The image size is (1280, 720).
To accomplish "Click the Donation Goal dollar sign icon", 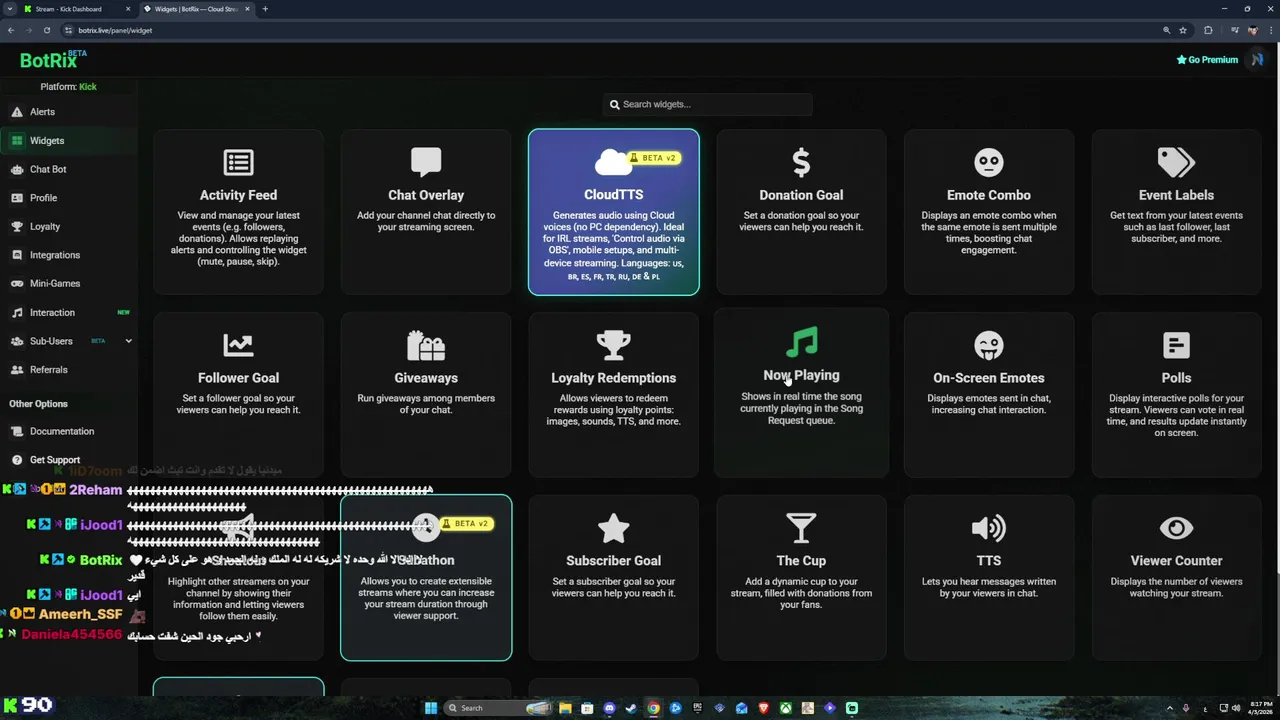I will 801,162.
